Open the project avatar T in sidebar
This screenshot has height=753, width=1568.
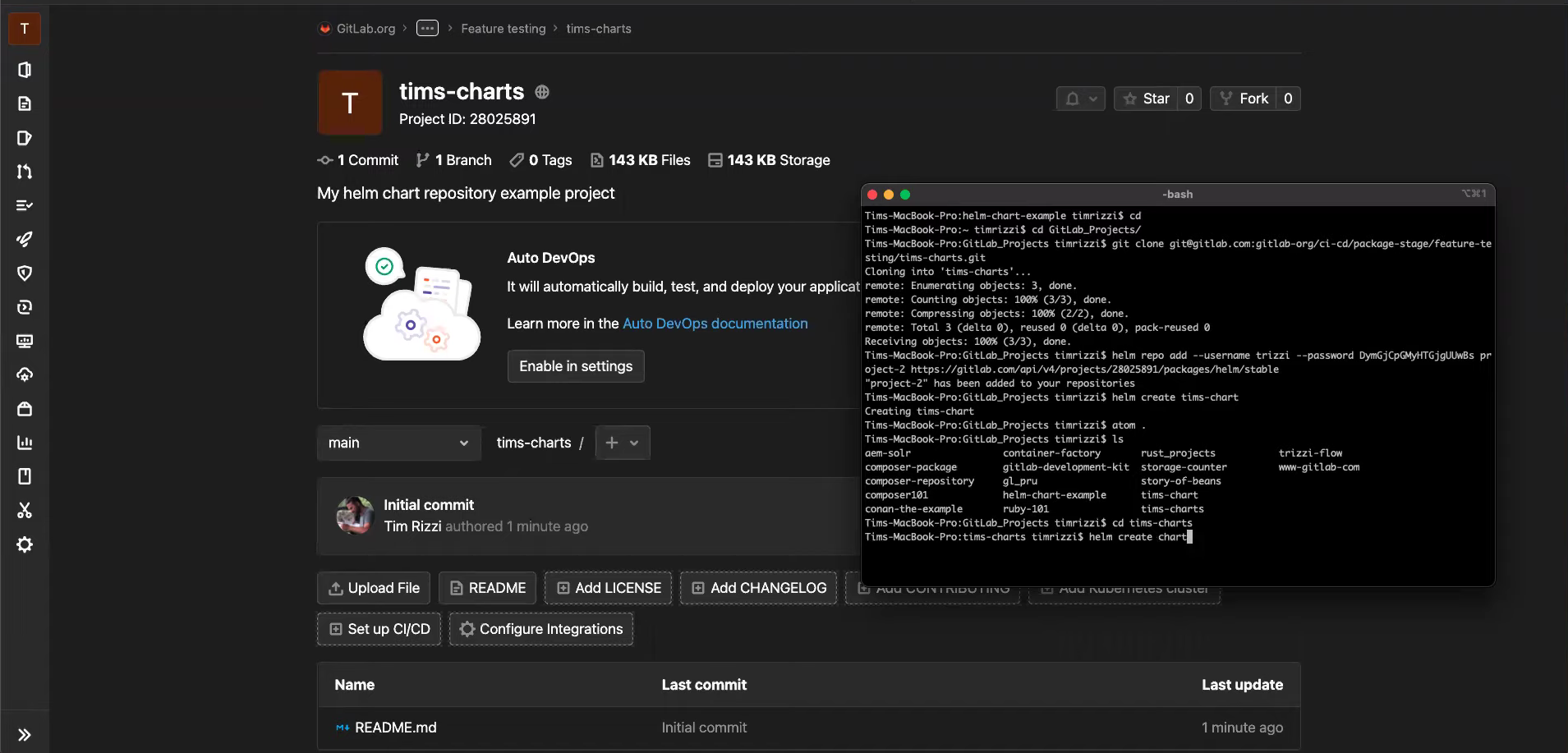click(x=25, y=29)
